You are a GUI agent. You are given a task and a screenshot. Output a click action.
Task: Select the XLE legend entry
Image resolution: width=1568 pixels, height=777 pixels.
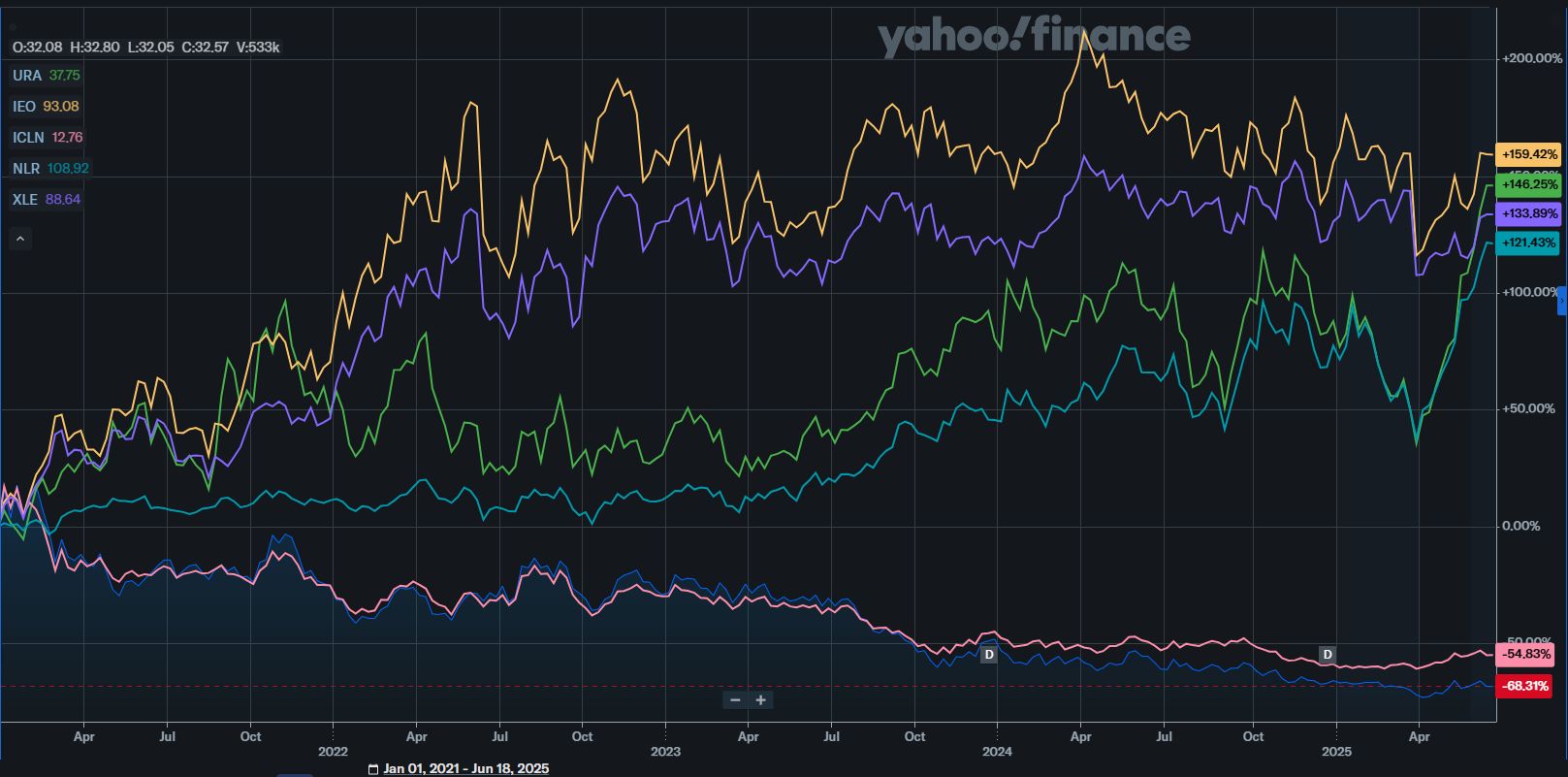click(25, 200)
